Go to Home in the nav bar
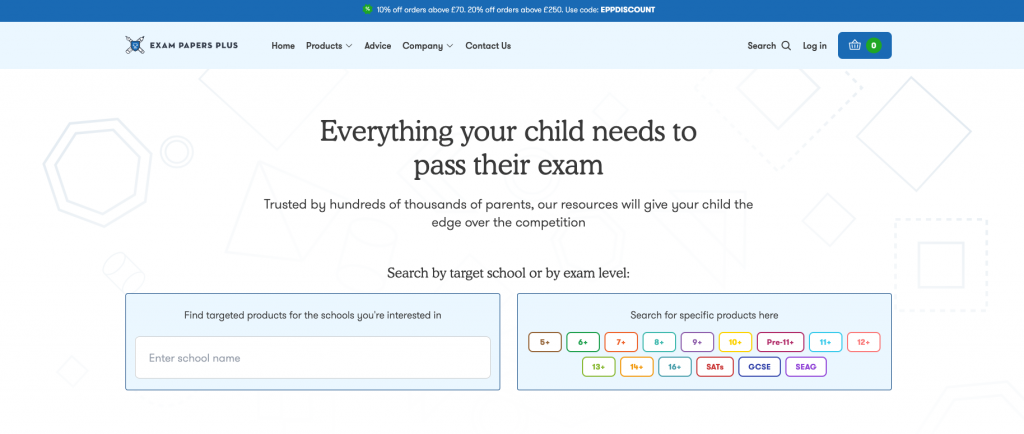Viewport: 1024px width, 434px height. coord(283,46)
